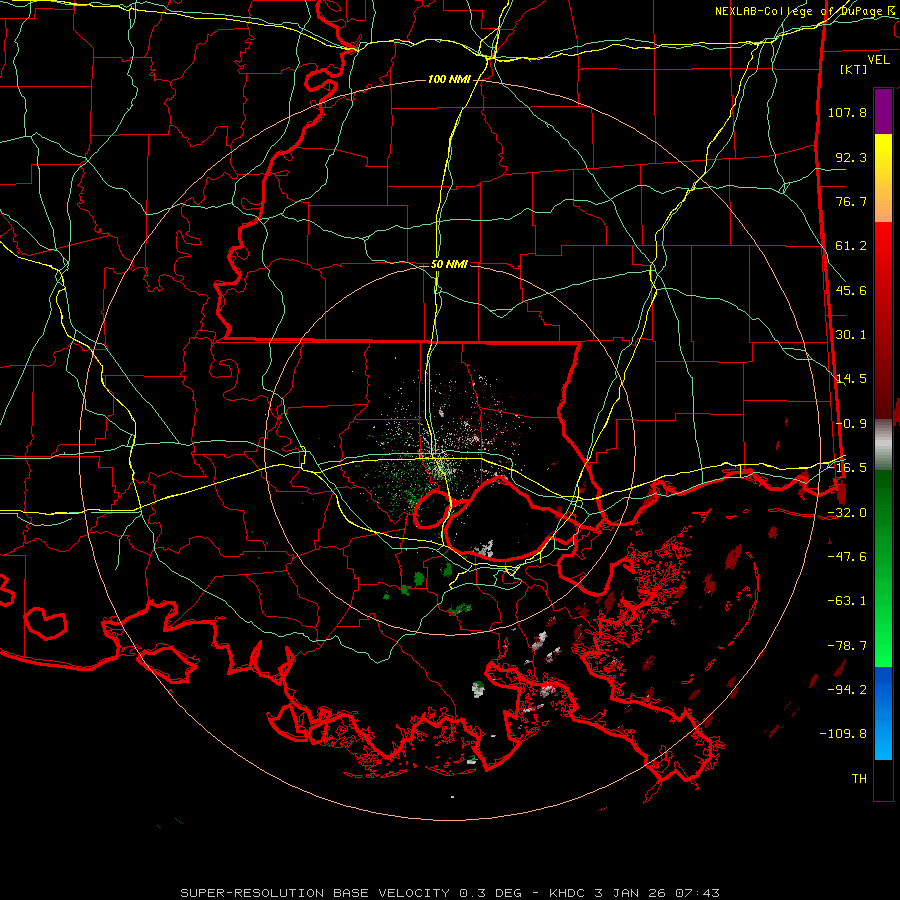900x900 pixels.
Task: Pick the yellow-orange segment of the velocity scale
Action: click(883, 178)
